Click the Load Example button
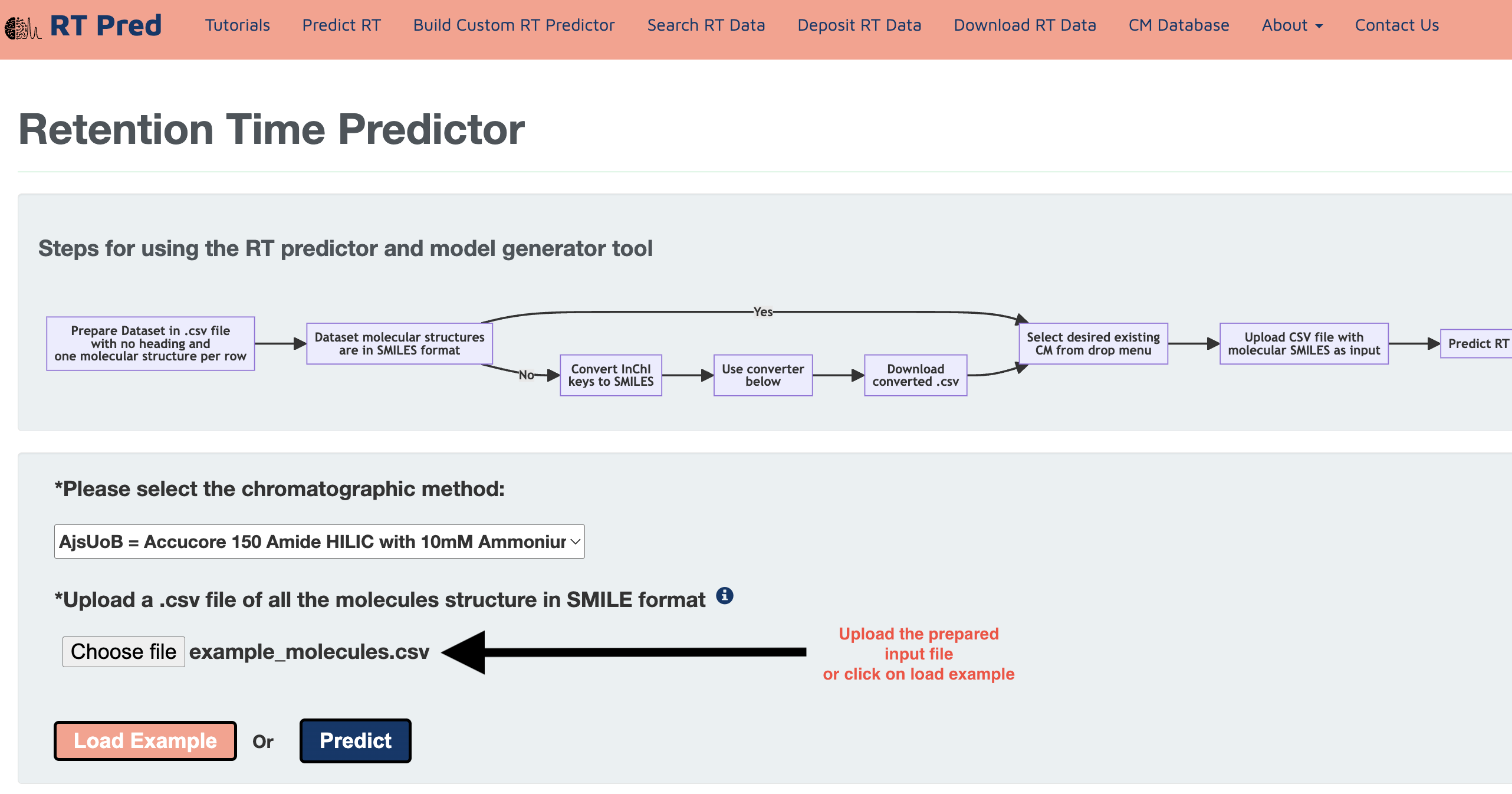Viewport: 1512px width, 794px height. point(145,741)
